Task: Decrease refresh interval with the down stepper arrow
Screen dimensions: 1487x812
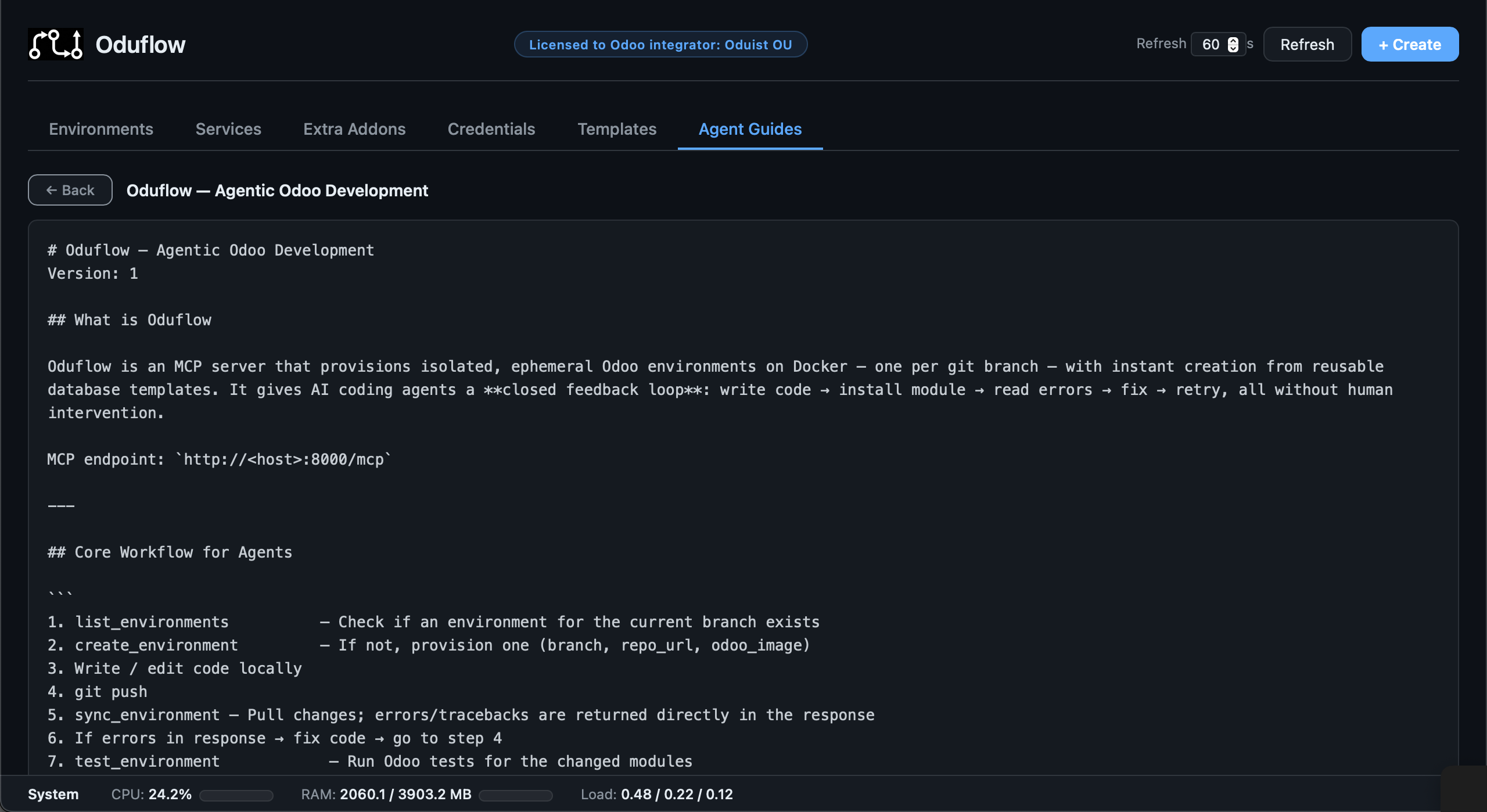Action: [1233, 49]
